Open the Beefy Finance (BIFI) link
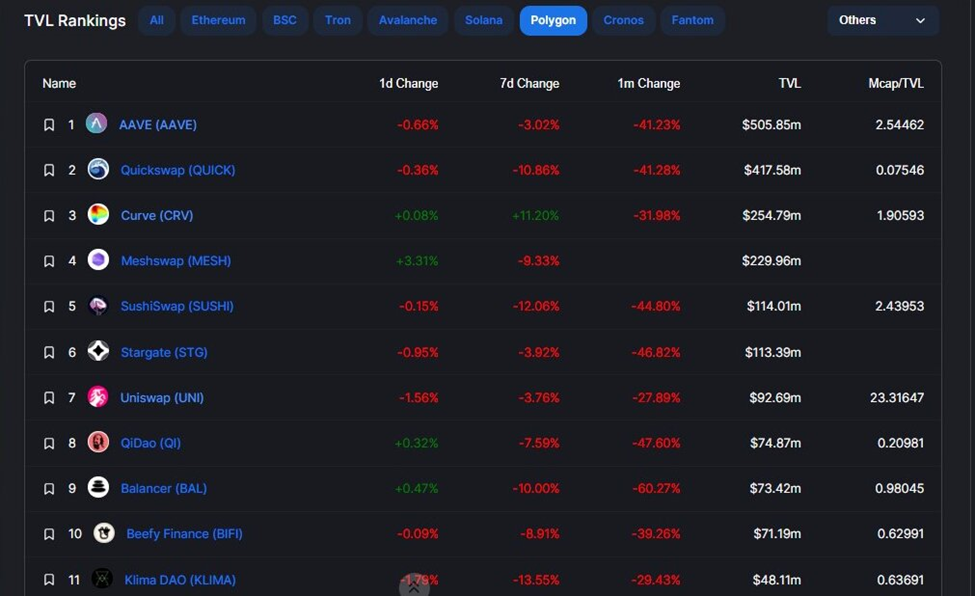The image size is (975, 596). coord(184,534)
